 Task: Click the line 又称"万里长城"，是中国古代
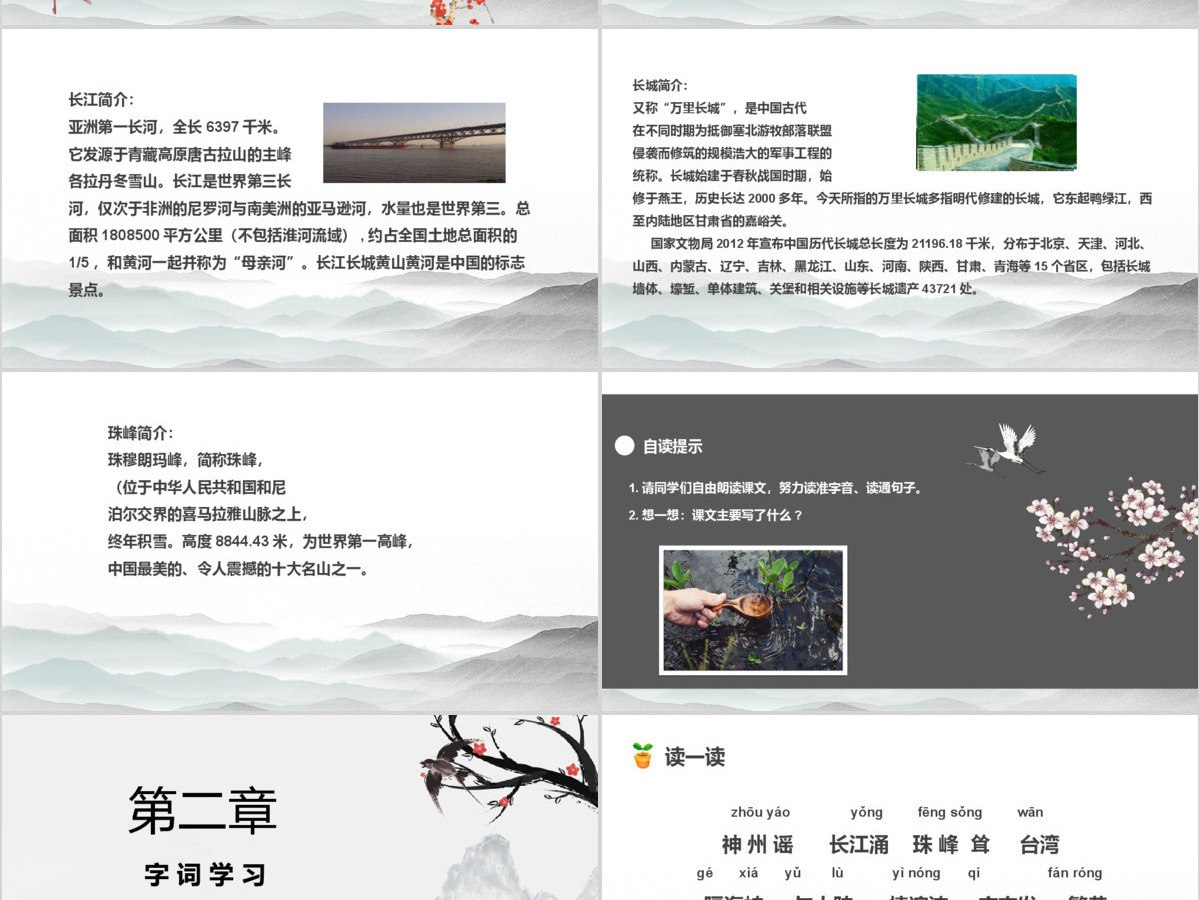pyautogui.click(x=719, y=108)
